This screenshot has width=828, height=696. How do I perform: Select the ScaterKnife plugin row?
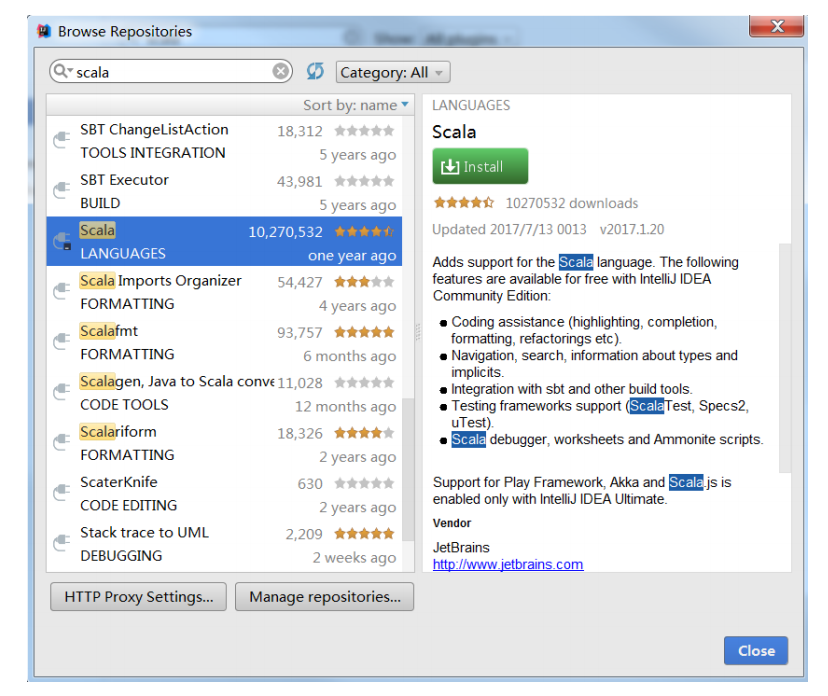point(224,493)
